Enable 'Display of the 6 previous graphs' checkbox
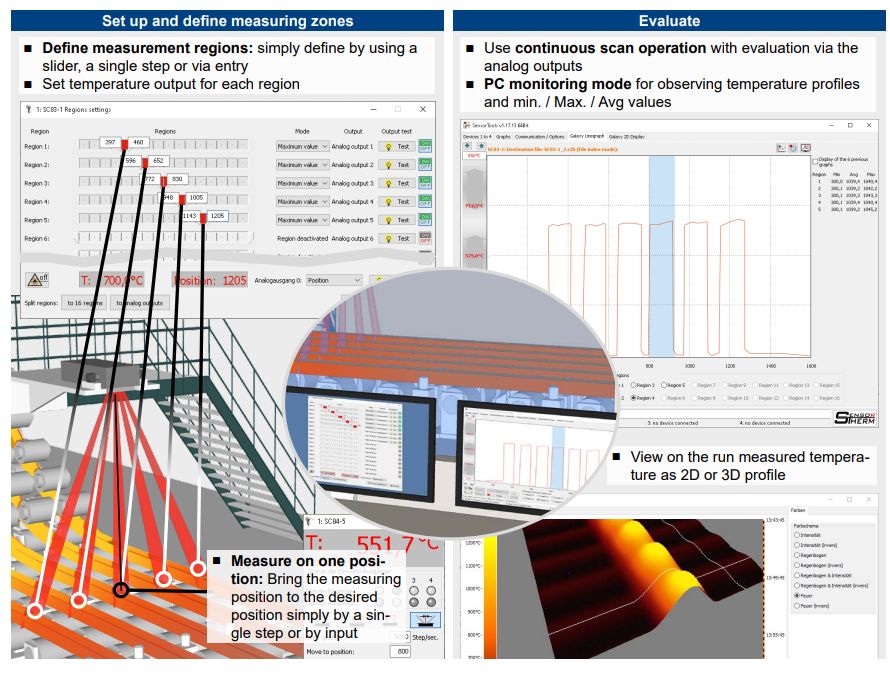The height and width of the screenshot is (675, 890). tap(813, 159)
